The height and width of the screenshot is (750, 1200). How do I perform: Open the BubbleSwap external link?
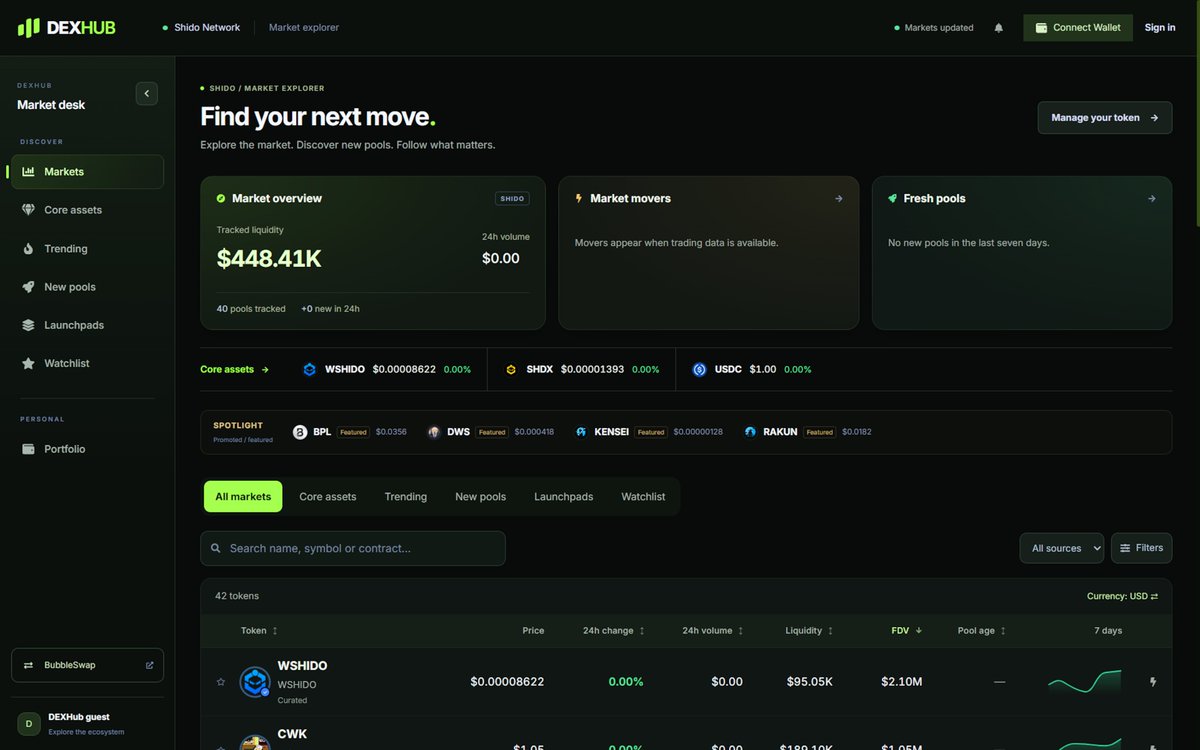point(87,665)
